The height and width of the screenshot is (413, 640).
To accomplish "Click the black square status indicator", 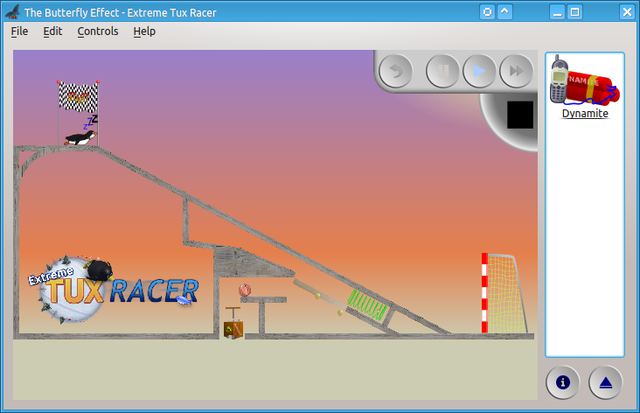I will (519, 114).
